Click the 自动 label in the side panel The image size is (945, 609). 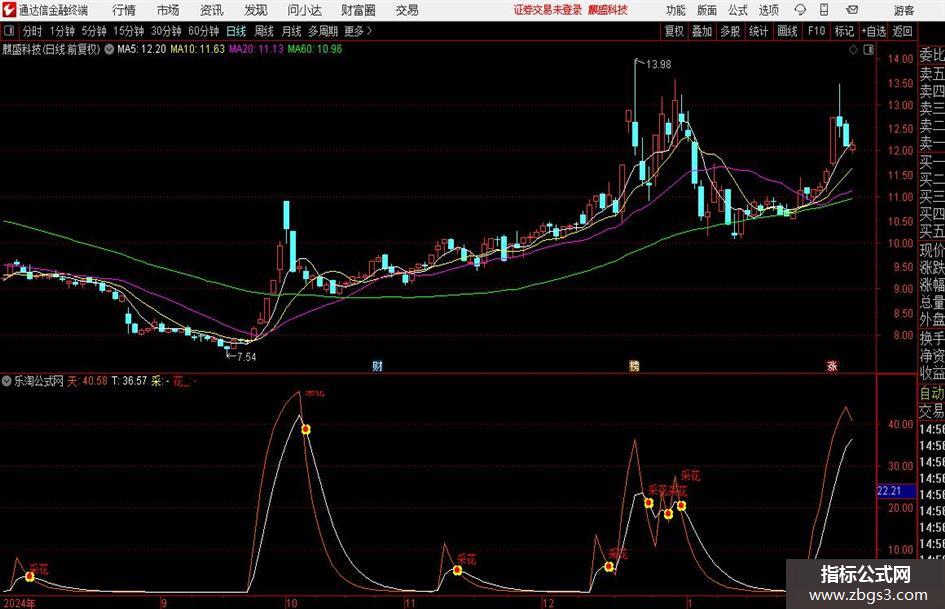click(x=932, y=393)
